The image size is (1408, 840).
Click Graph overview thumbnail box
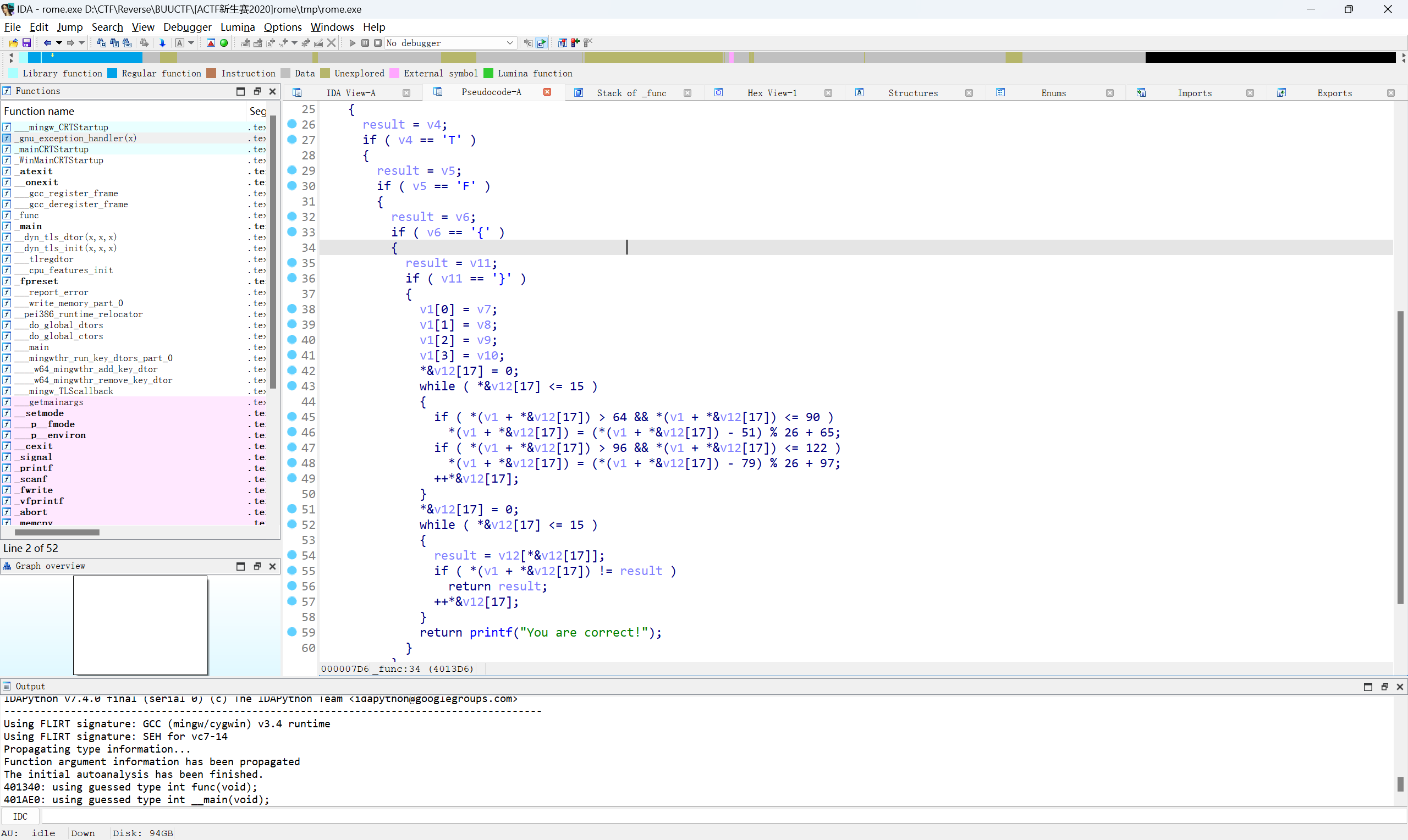click(140, 625)
